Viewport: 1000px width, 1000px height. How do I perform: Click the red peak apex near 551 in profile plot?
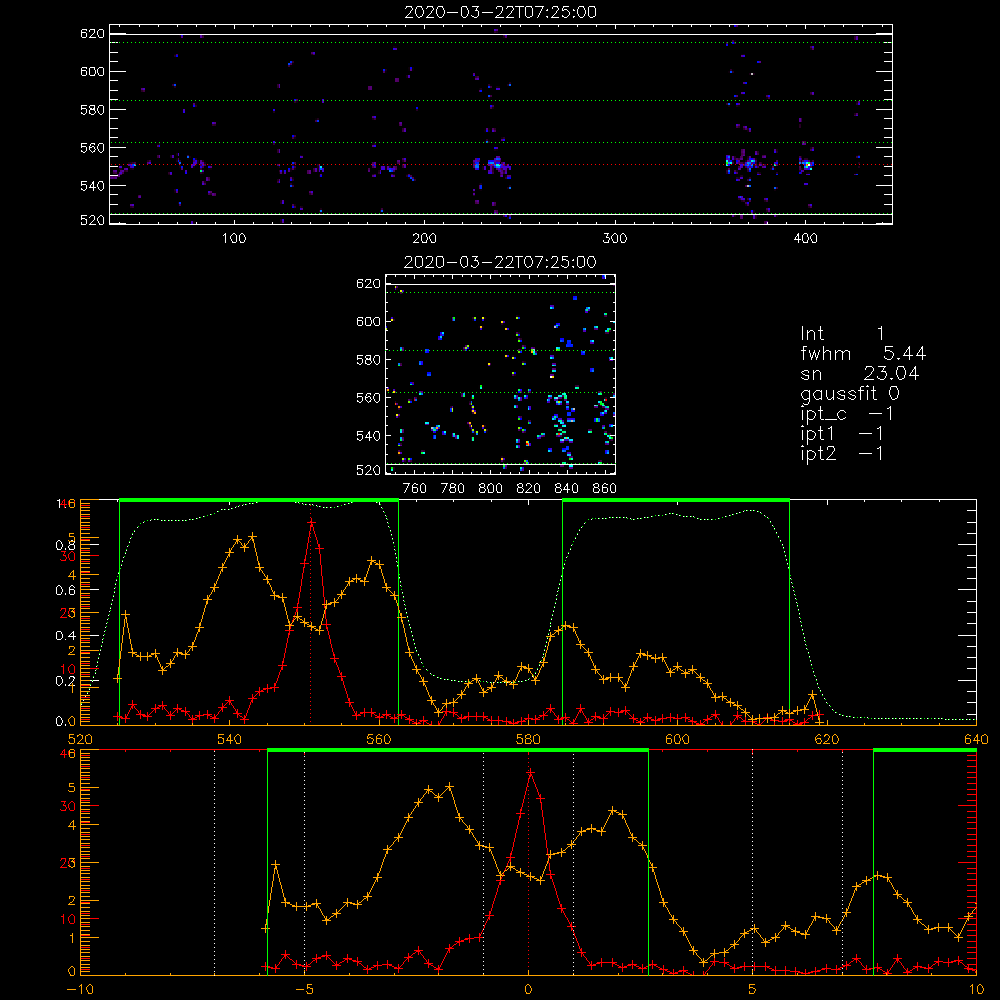tap(311, 522)
